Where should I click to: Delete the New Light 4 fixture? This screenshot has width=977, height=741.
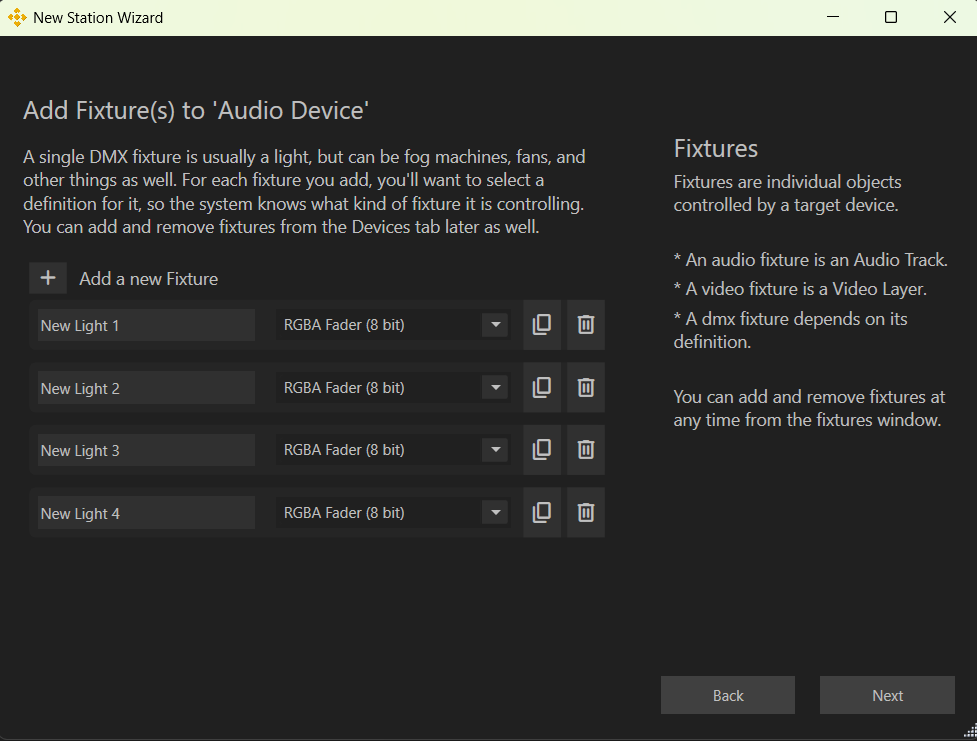click(x=586, y=512)
